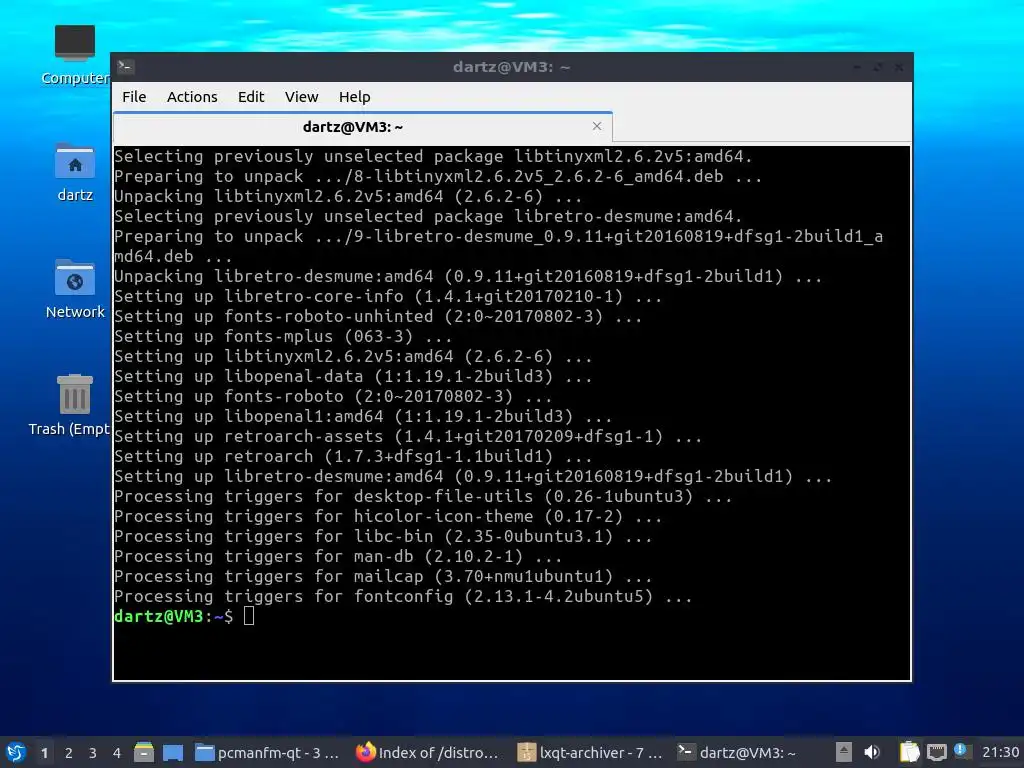Click the network connection tray icon

pos(936,752)
